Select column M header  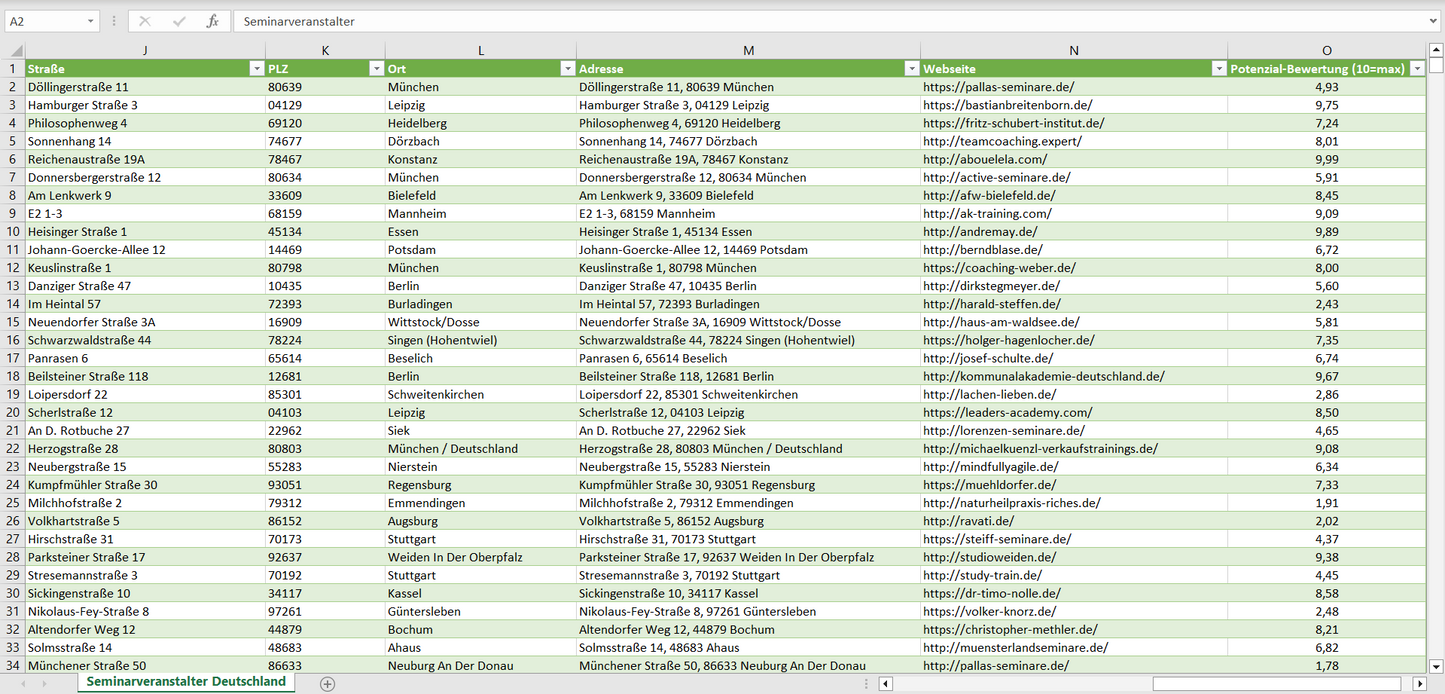pyautogui.click(x=748, y=51)
